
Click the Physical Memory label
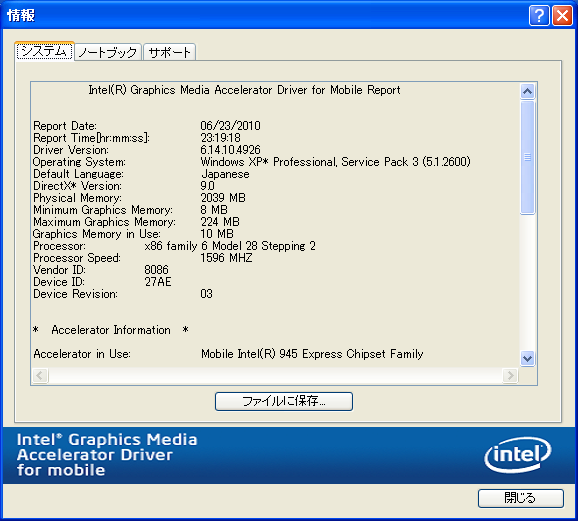[77, 198]
